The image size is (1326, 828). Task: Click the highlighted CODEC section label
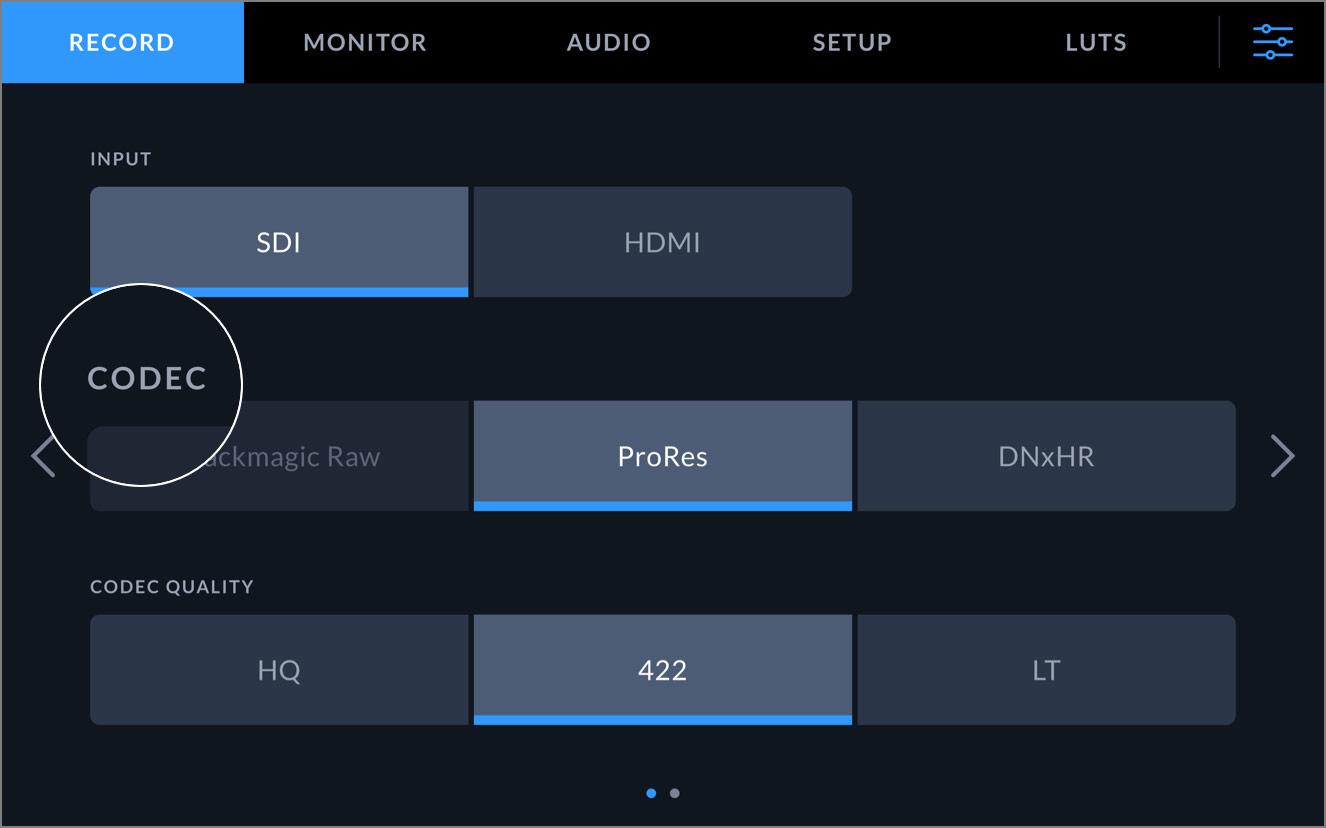[x=149, y=378]
